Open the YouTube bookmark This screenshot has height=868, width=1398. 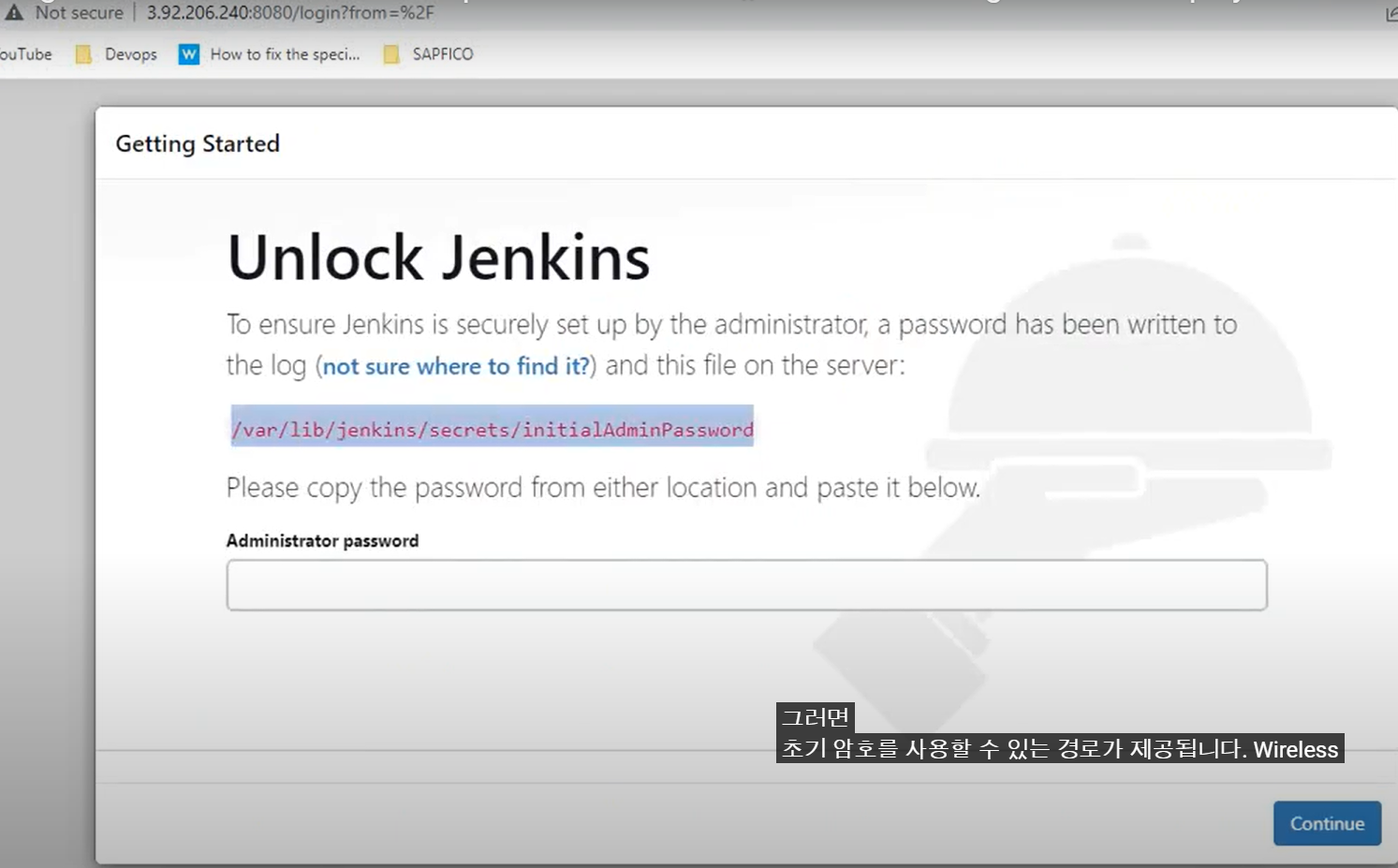pyautogui.click(x=26, y=54)
